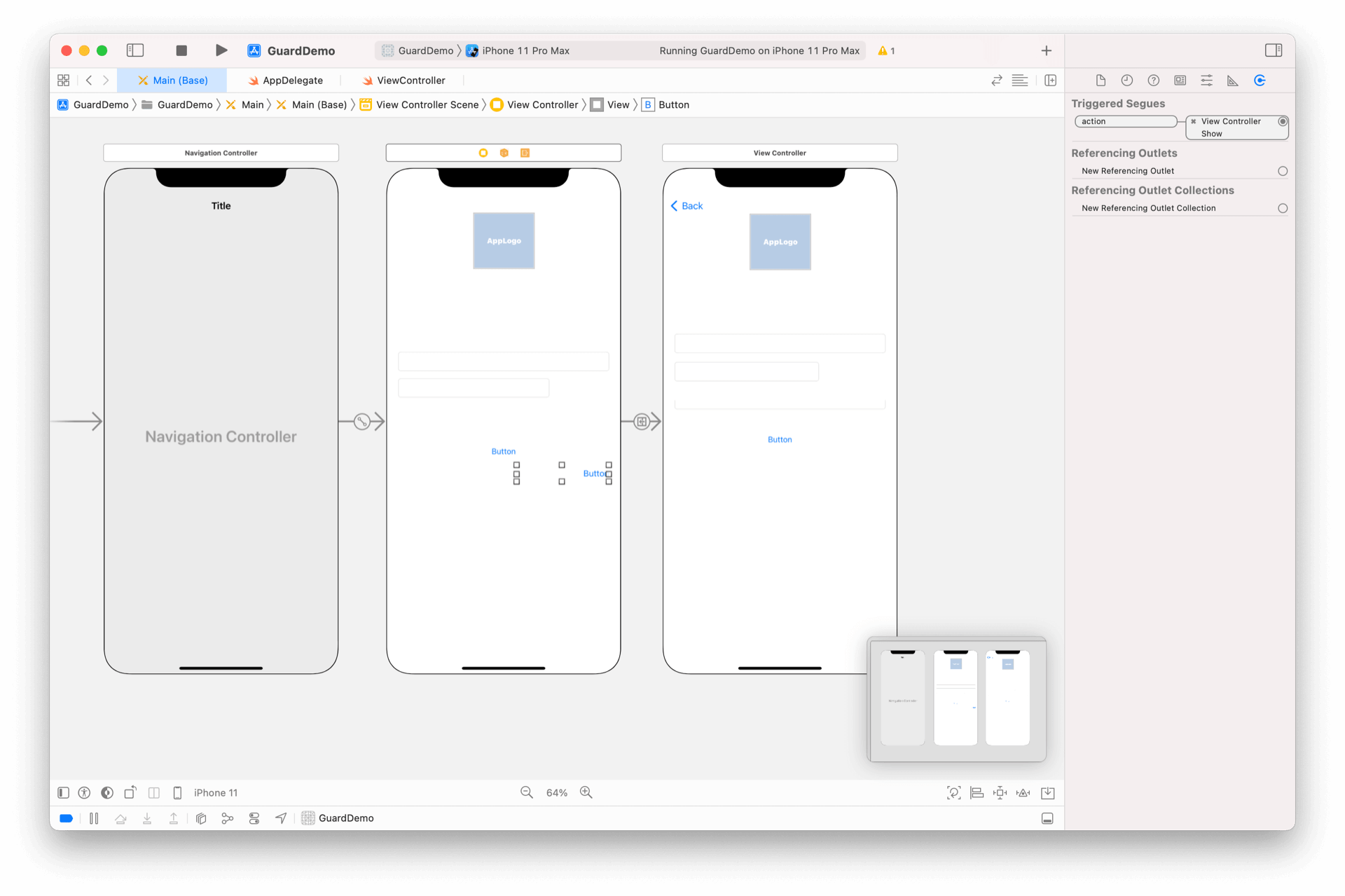Open the iPhone 11 device configuration picker
This screenshot has height=896, width=1345.
pos(215,792)
